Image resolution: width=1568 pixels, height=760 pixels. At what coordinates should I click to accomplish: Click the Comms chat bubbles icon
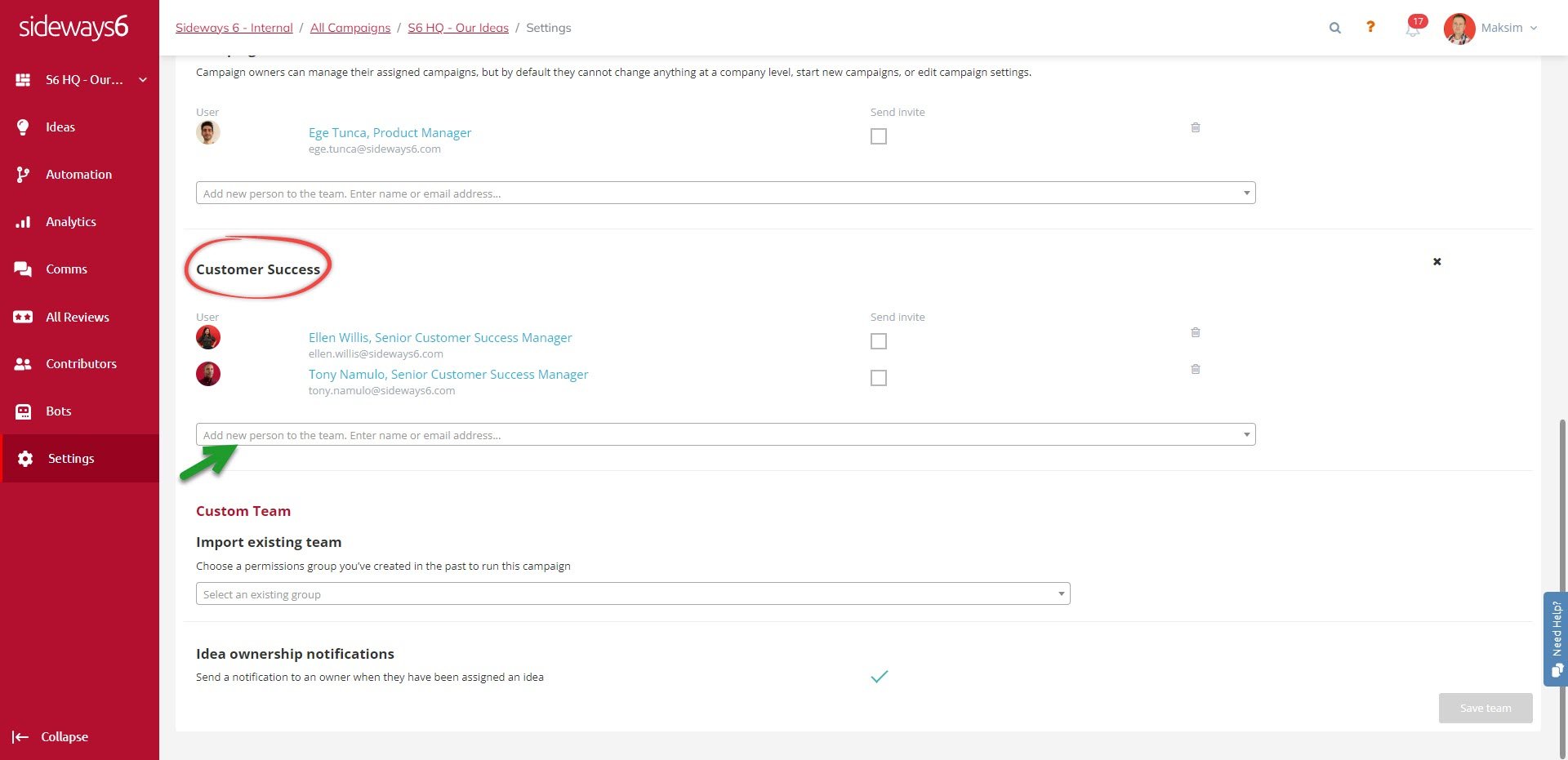pyautogui.click(x=23, y=269)
